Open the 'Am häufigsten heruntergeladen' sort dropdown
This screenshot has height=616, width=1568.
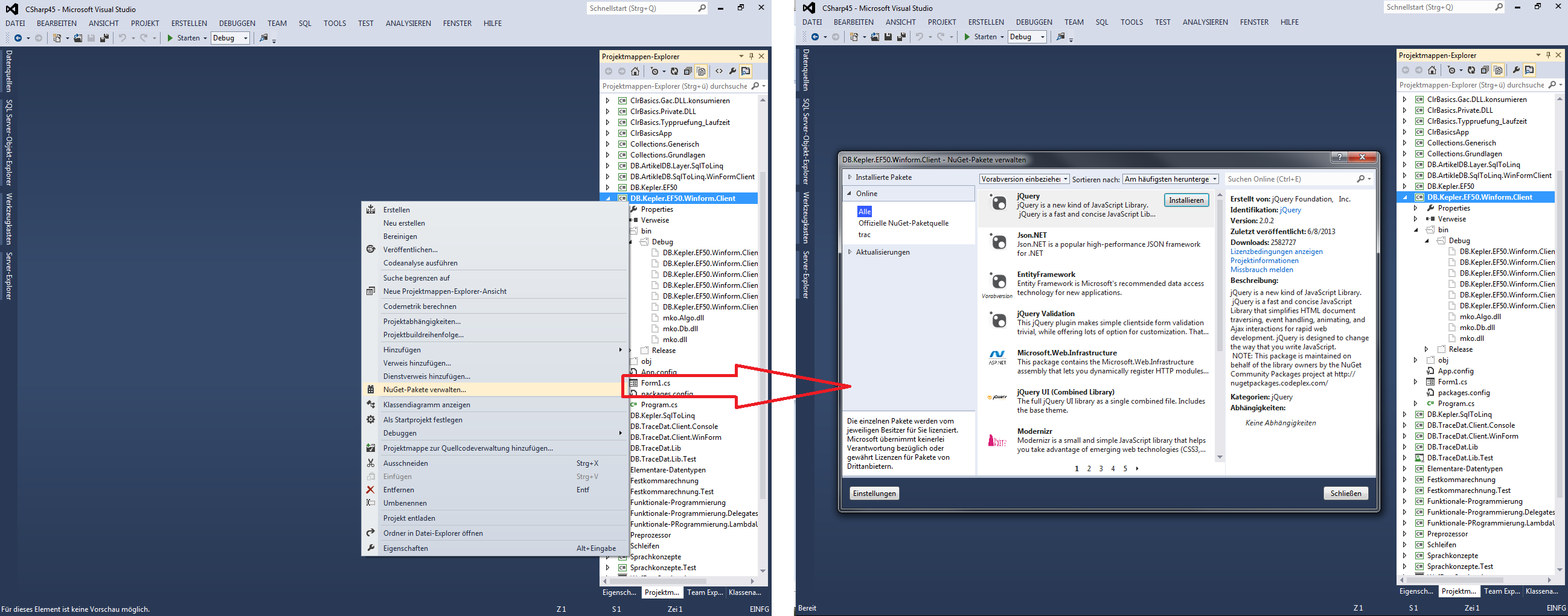(x=1171, y=179)
